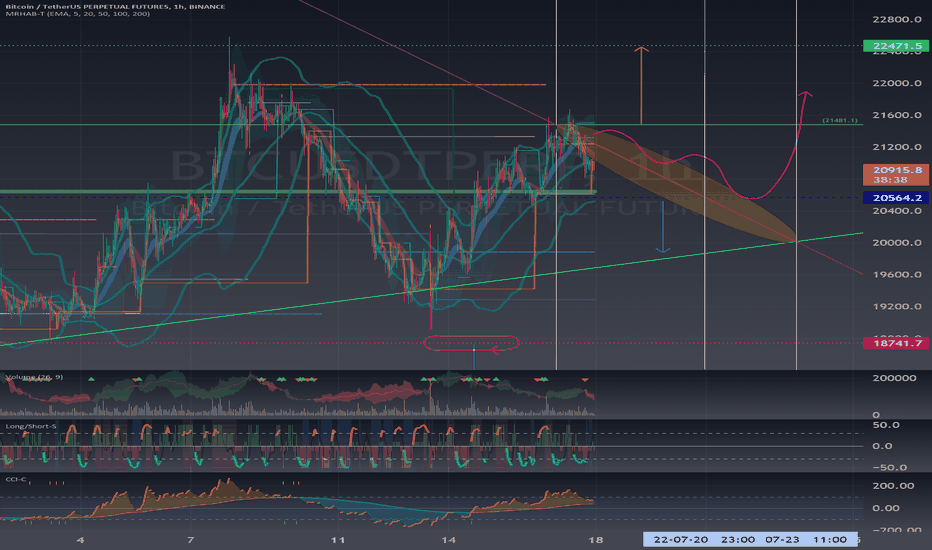This screenshot has height=550, width=932.
Task: Click the 21600.0 price axis value
Action: (x=897, y=115)
